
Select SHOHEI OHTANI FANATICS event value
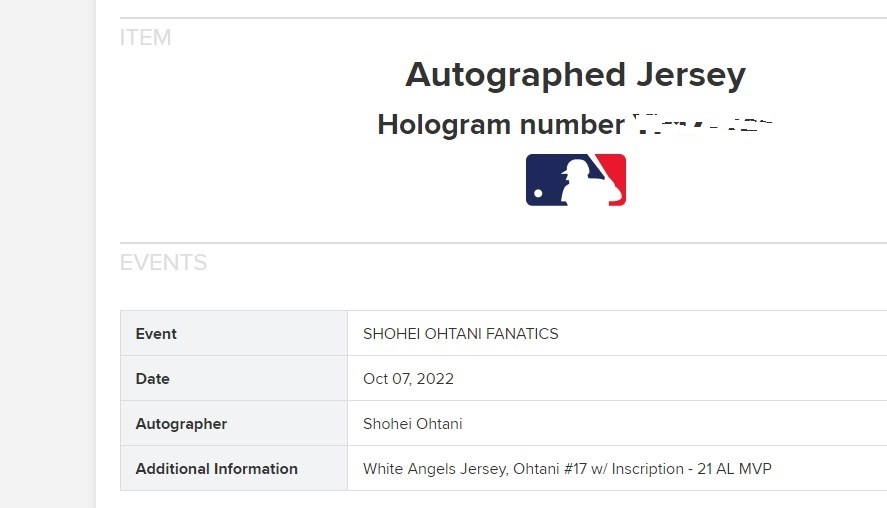460,334
